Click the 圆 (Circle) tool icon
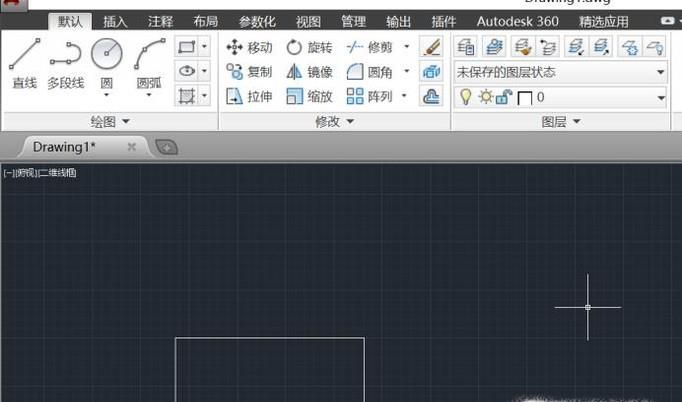 pyautogui.click(x=106, y=54)
